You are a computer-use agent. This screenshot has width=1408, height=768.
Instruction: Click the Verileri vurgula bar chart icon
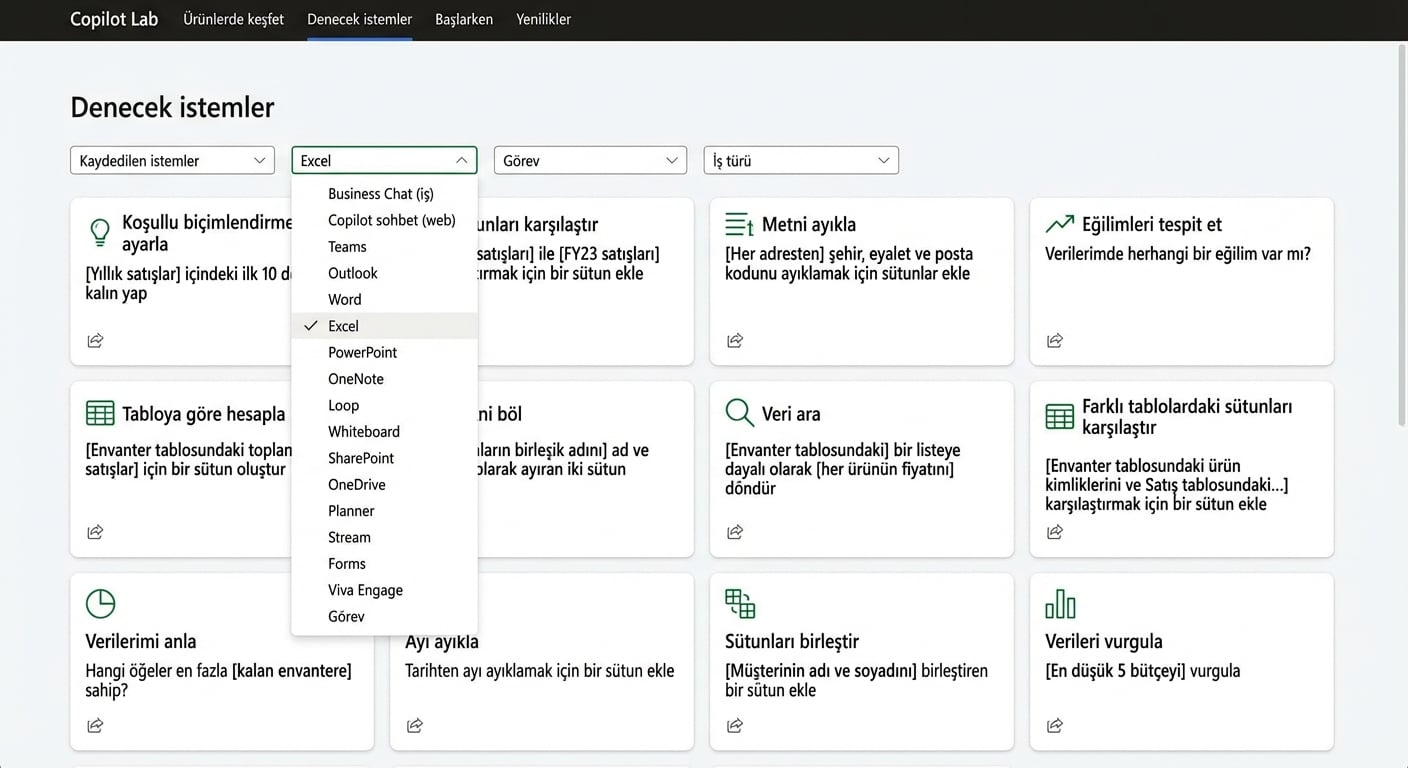(1060, 604)
